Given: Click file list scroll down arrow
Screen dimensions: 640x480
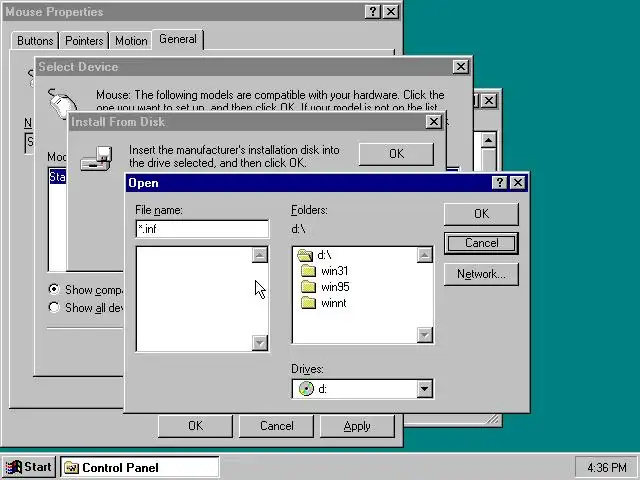Looking at the screenshot, I should [260, 343].
